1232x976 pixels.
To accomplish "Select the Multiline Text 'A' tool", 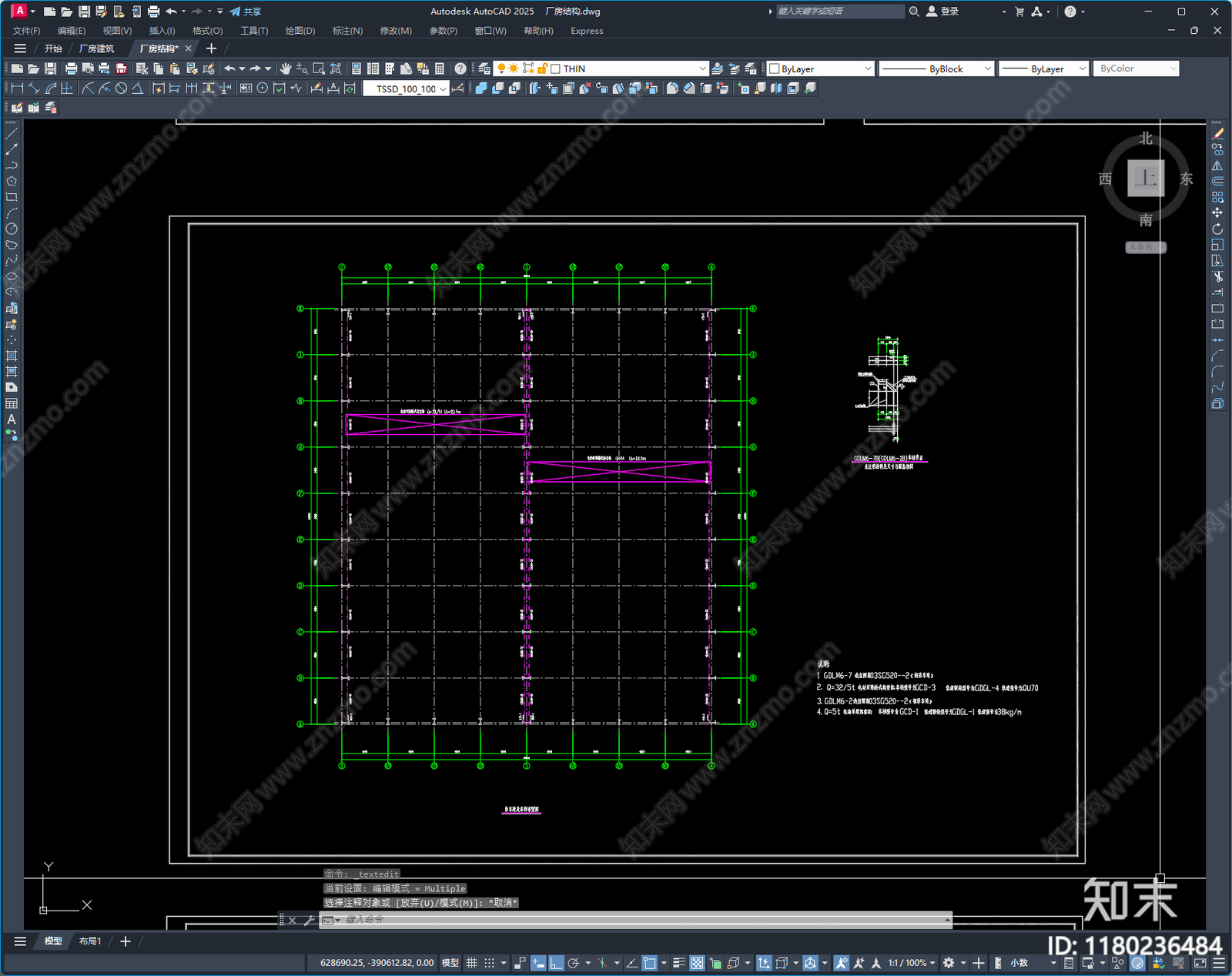I will [12, 419].
